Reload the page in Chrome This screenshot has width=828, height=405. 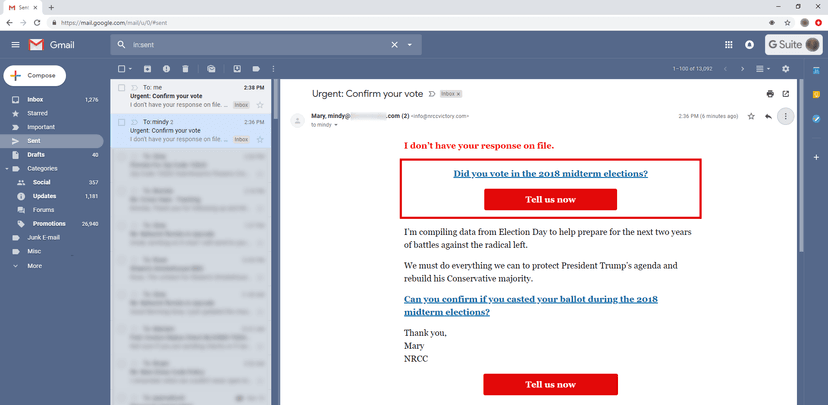37,23
